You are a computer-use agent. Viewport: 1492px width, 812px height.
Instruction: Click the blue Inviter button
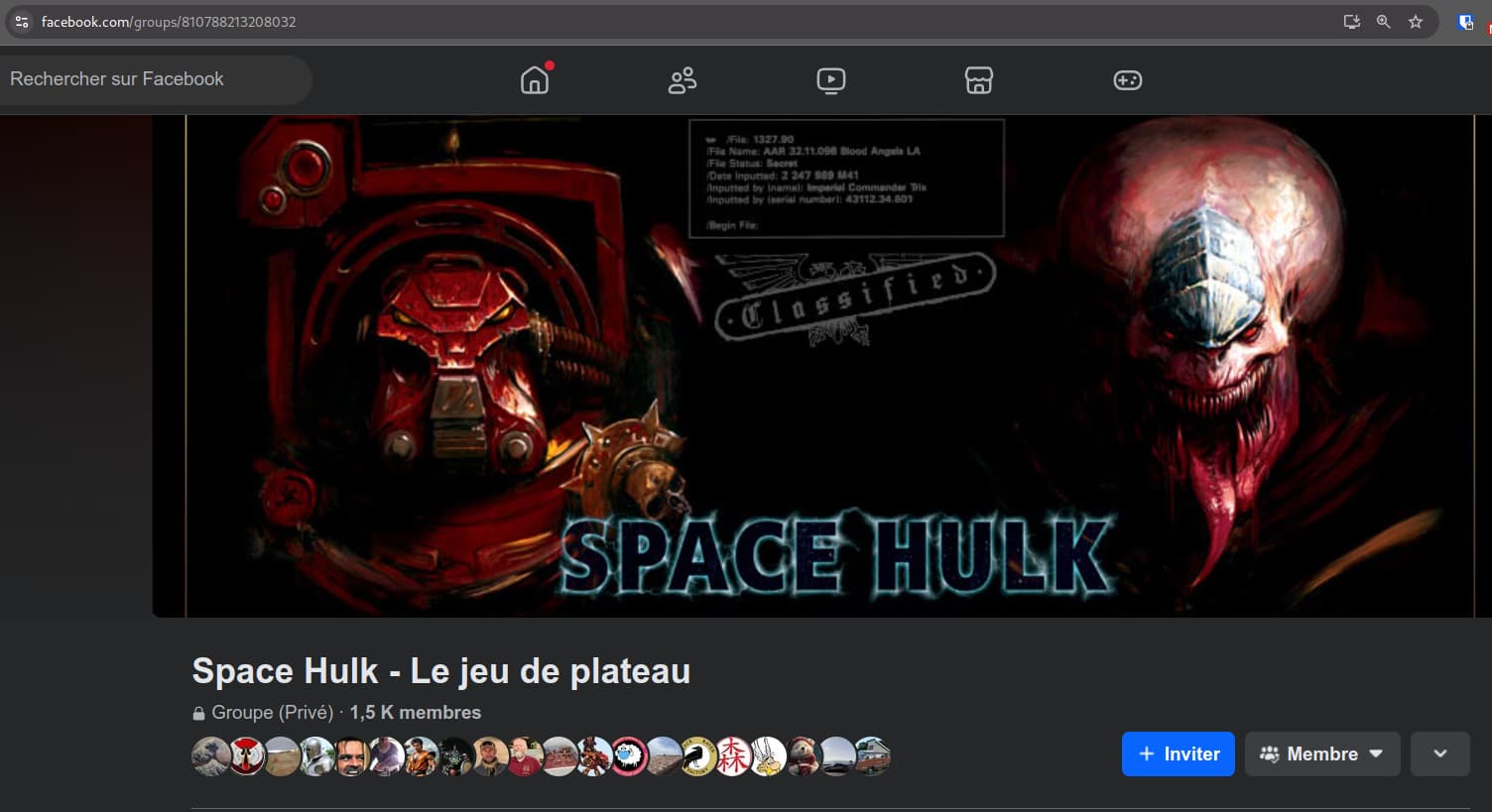tap(1178, 754)
